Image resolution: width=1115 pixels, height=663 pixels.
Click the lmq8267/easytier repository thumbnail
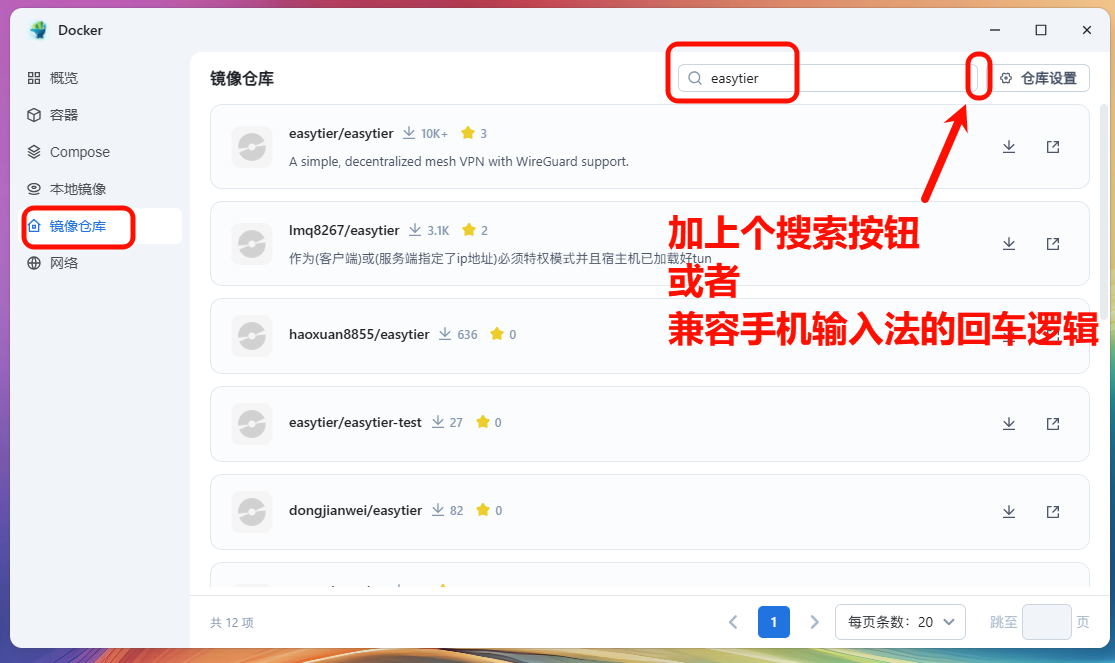(252, 244)
